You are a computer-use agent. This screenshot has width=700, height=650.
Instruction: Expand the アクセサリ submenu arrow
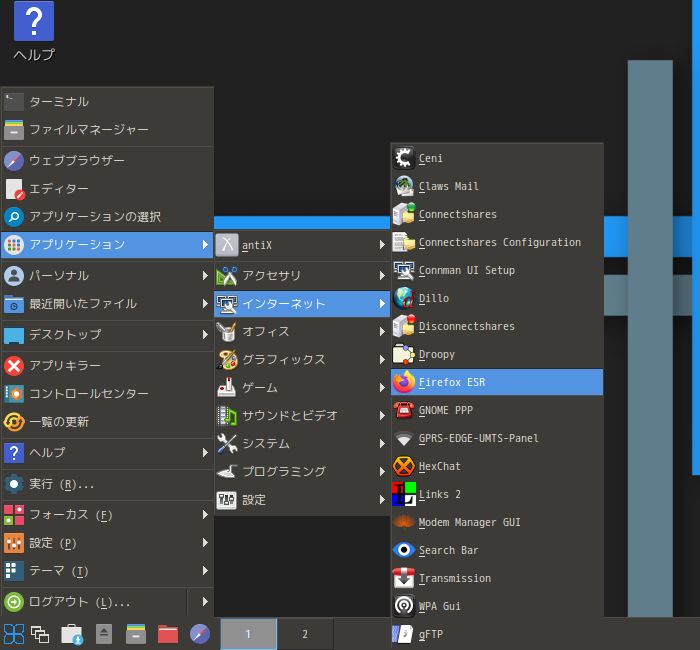tap(382, 275)
